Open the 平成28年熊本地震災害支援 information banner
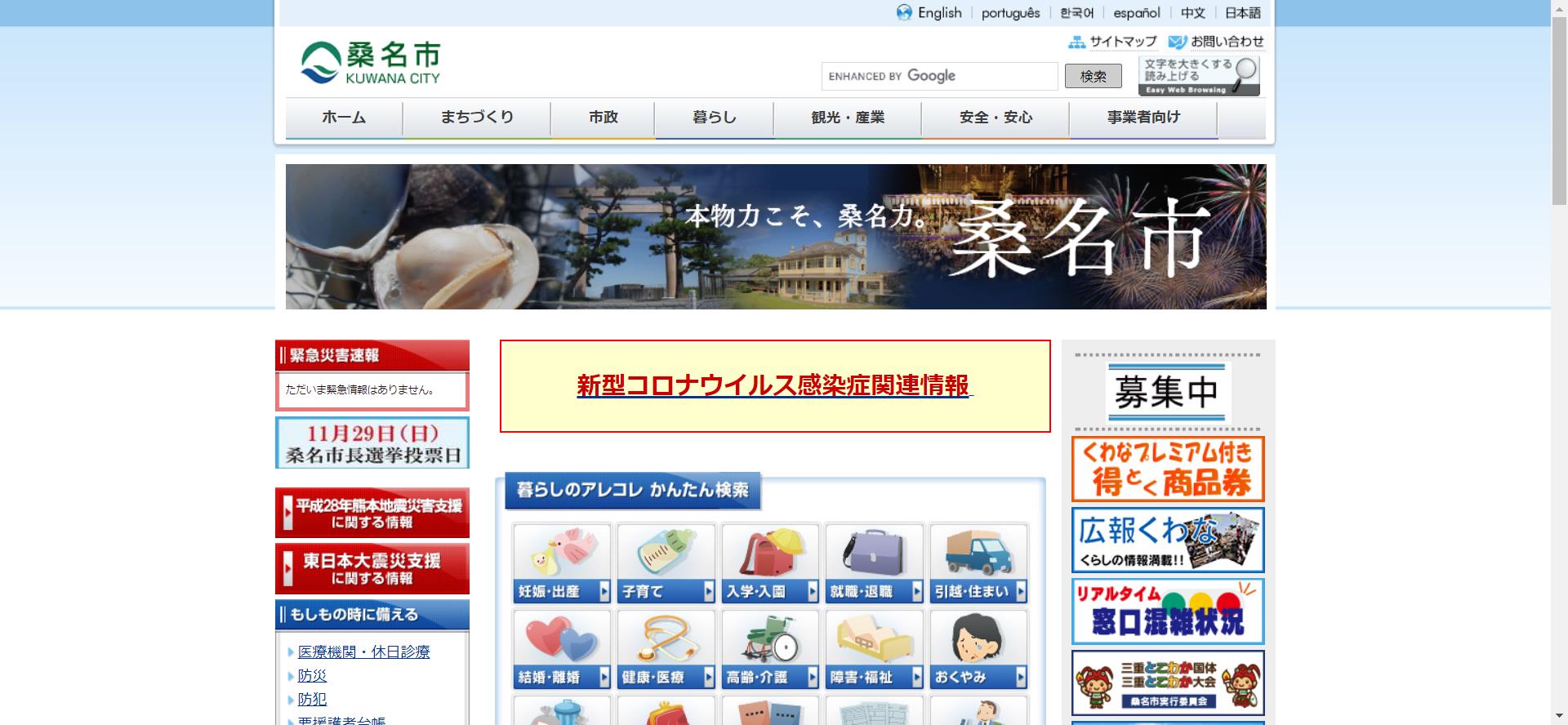This screenshot has height=725, width=1568. [372, 513]
